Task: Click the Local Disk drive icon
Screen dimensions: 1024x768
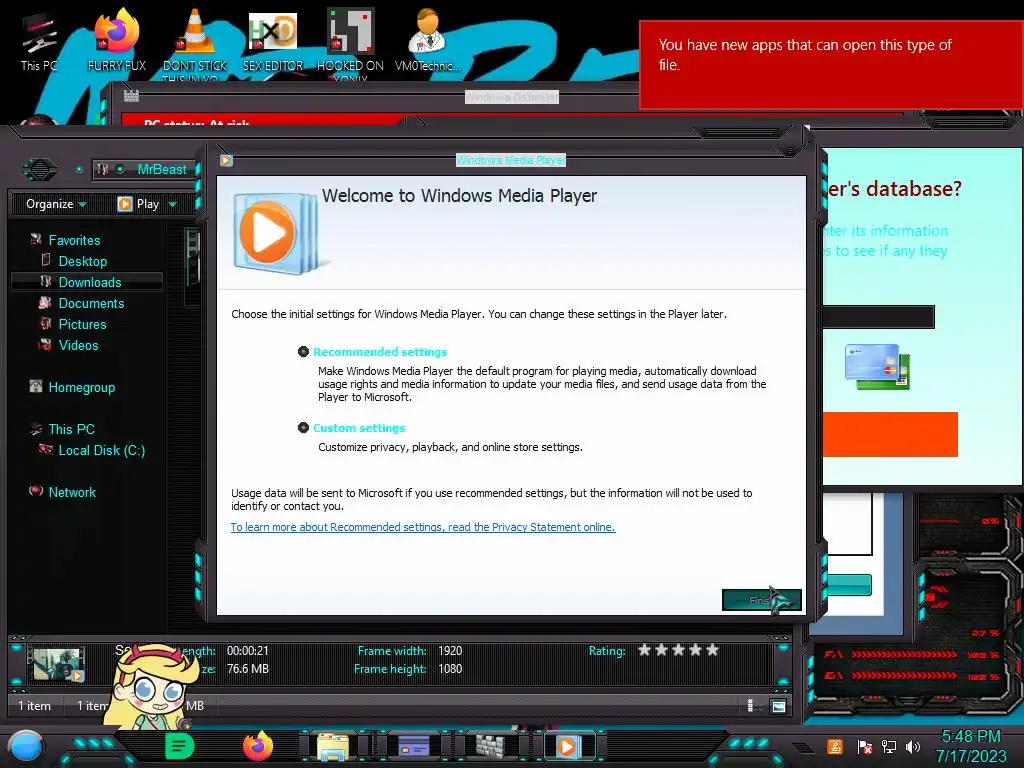Action: [46, 449]
